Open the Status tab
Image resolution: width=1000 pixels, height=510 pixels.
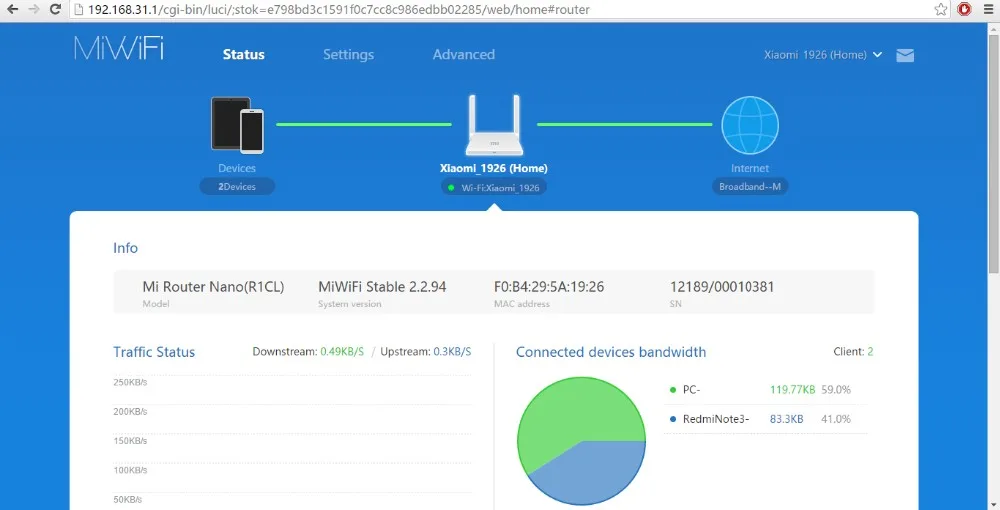(x=244, y=55)
